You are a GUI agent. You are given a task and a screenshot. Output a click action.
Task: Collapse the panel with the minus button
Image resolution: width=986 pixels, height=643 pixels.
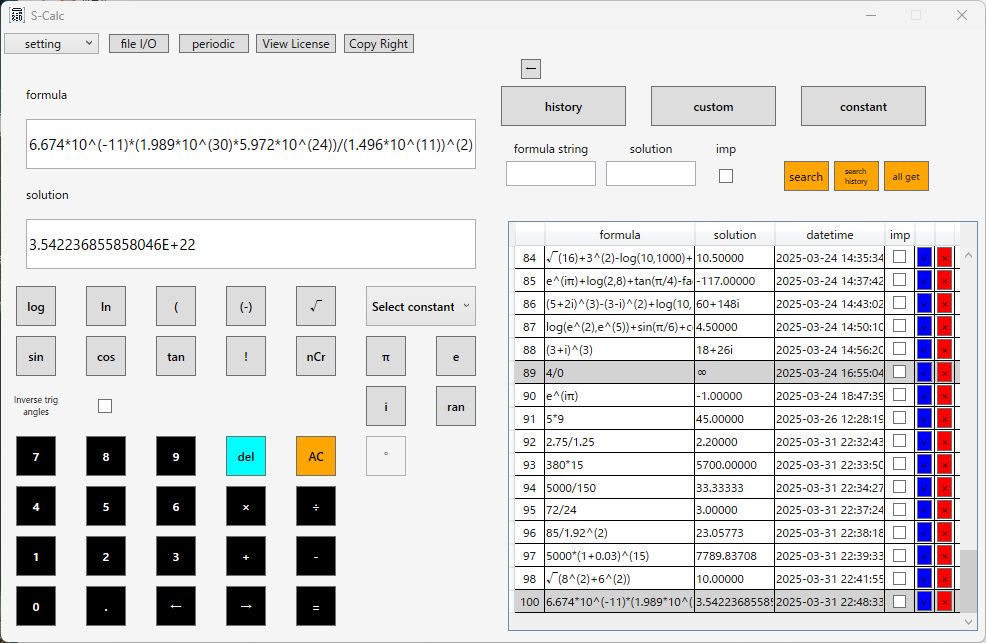point(531,69)
